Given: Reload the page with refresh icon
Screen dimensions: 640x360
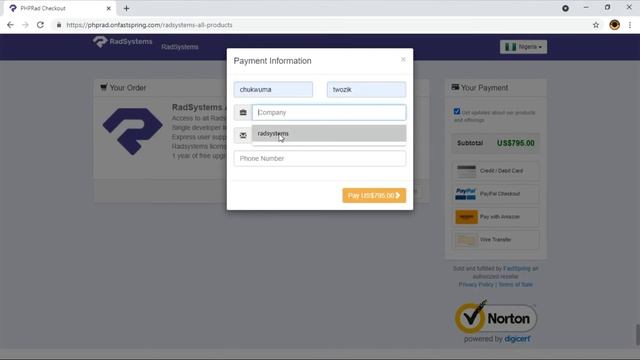Looking at the screenshot, I should tap(40, 25).
